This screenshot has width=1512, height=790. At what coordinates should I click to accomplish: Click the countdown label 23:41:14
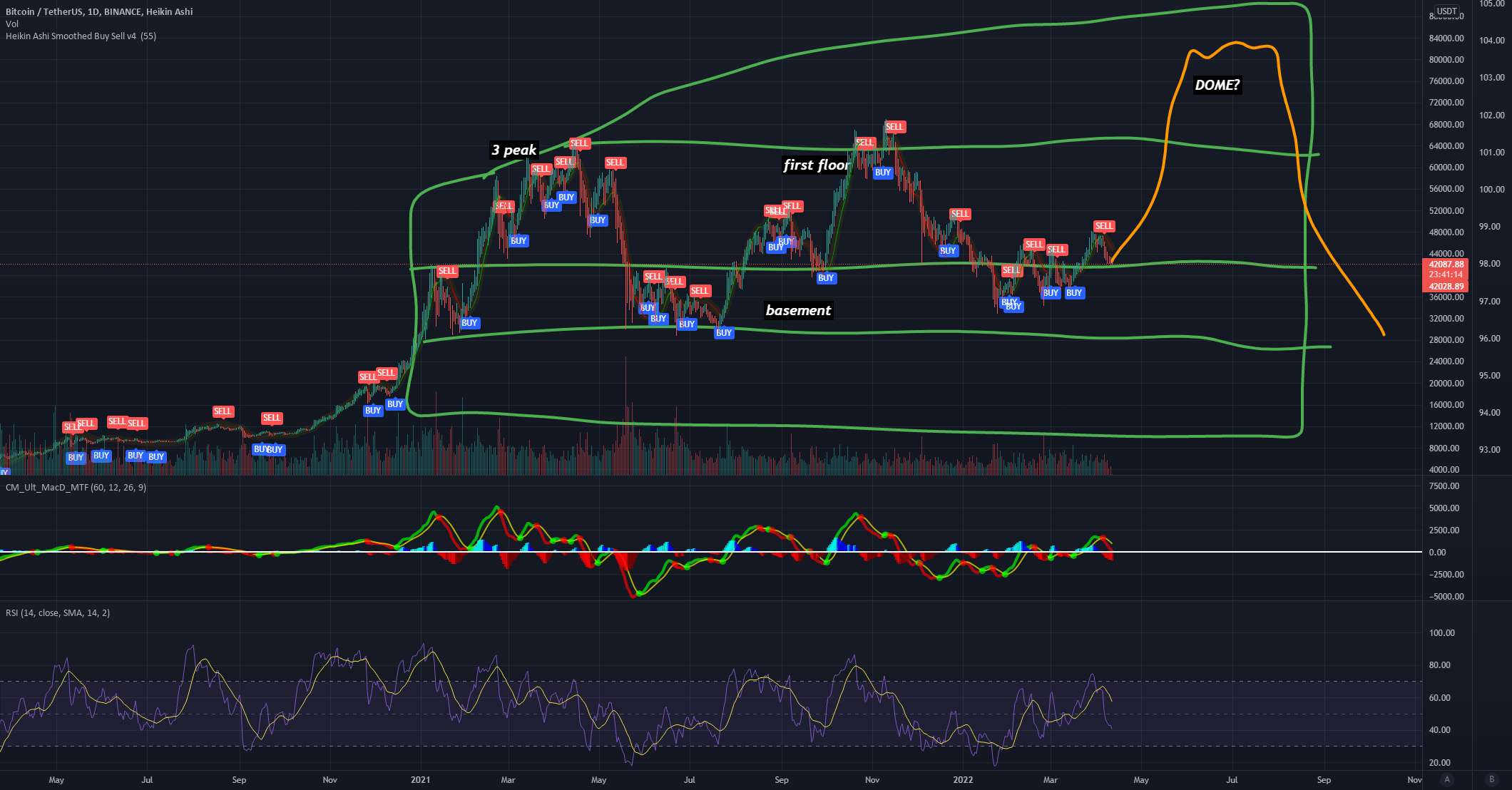1446,275
